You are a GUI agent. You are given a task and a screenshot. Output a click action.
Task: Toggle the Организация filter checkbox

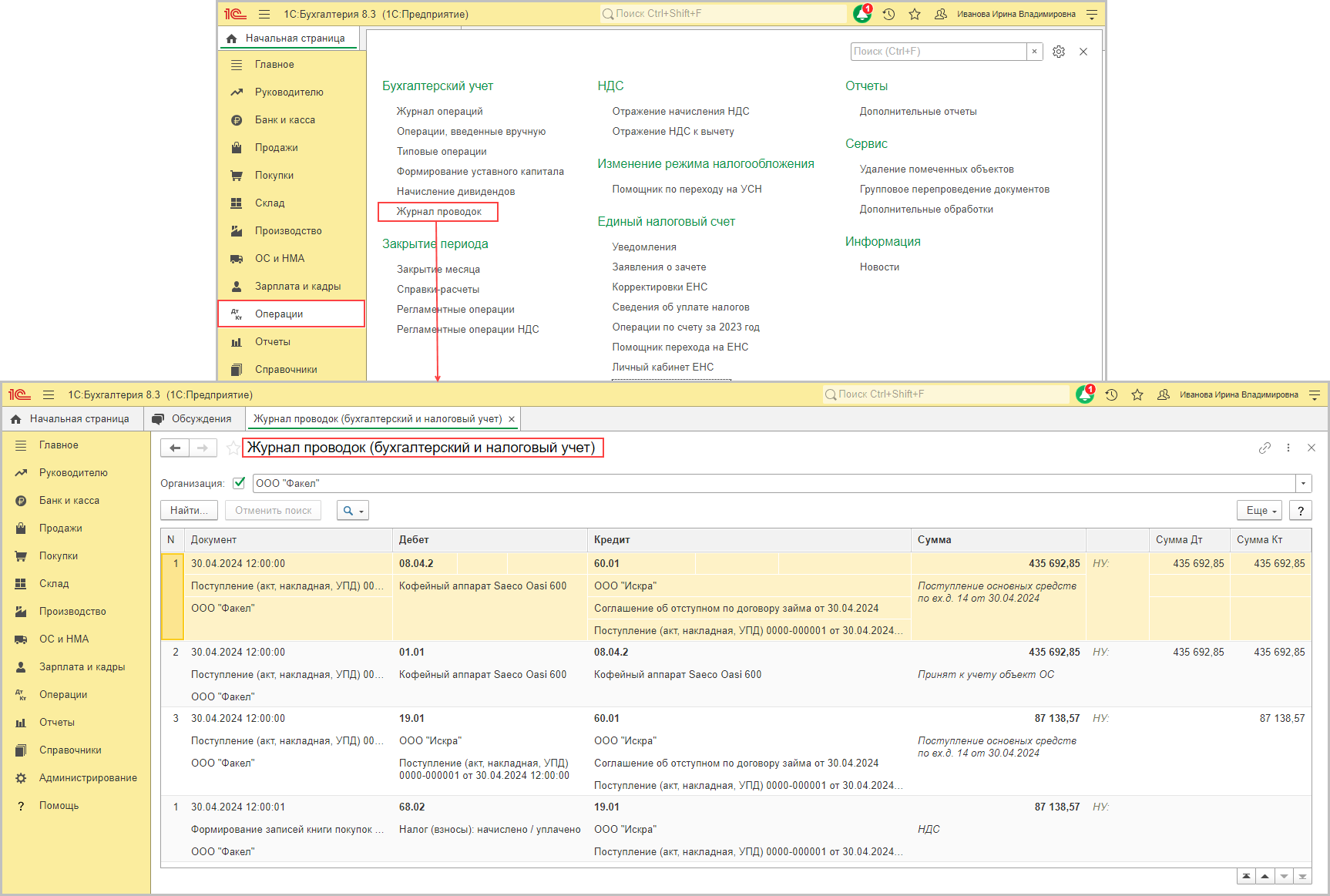(x=239, y=483)
